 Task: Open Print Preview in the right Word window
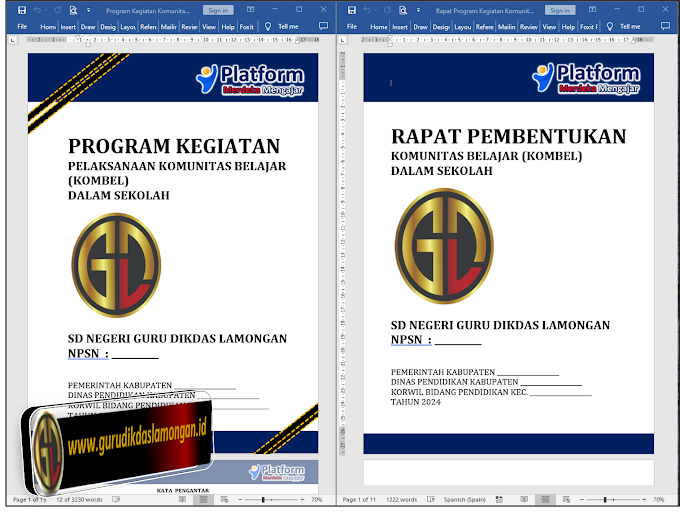click(403, 10)
